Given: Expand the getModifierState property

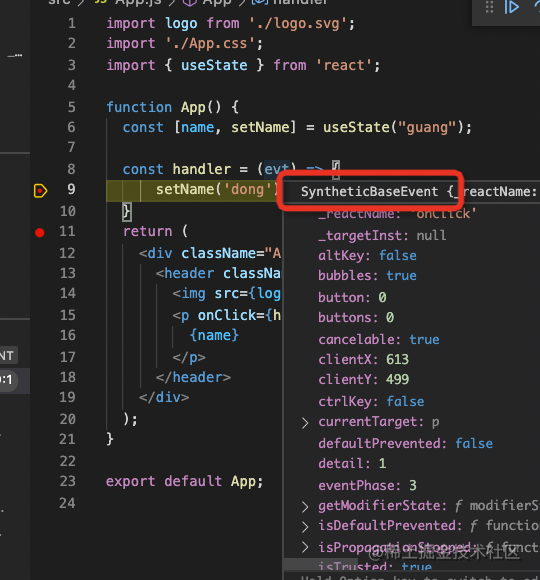Looking at the screenshot, I should click(x=305, y=507).
